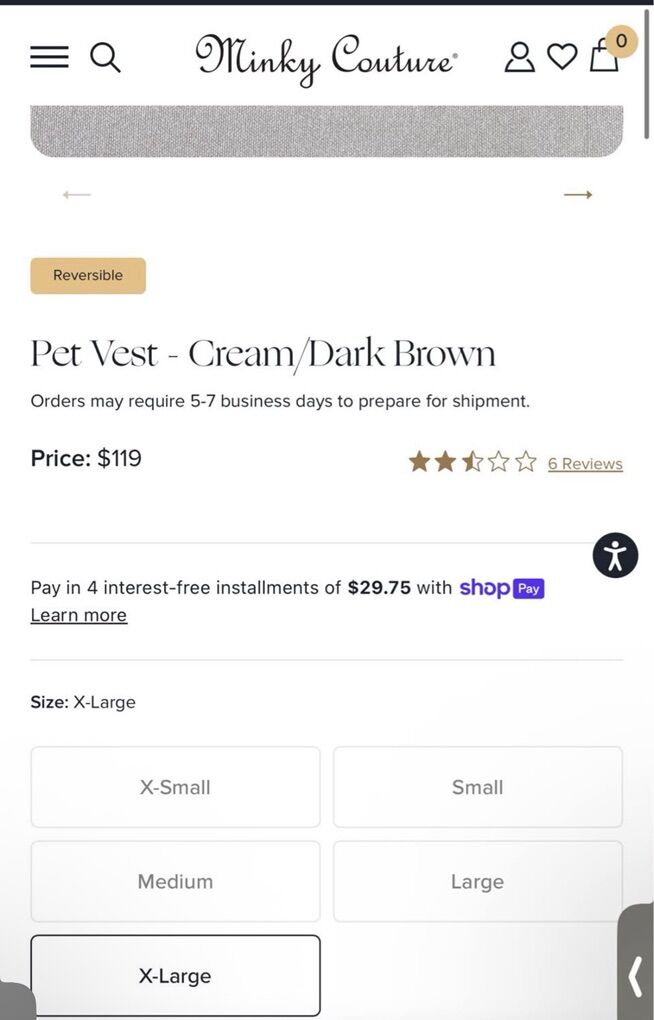Viewport: 654px width, 1020px height.
Task: Open the hamburger navigation menu
Action: [x=49, y=57]
